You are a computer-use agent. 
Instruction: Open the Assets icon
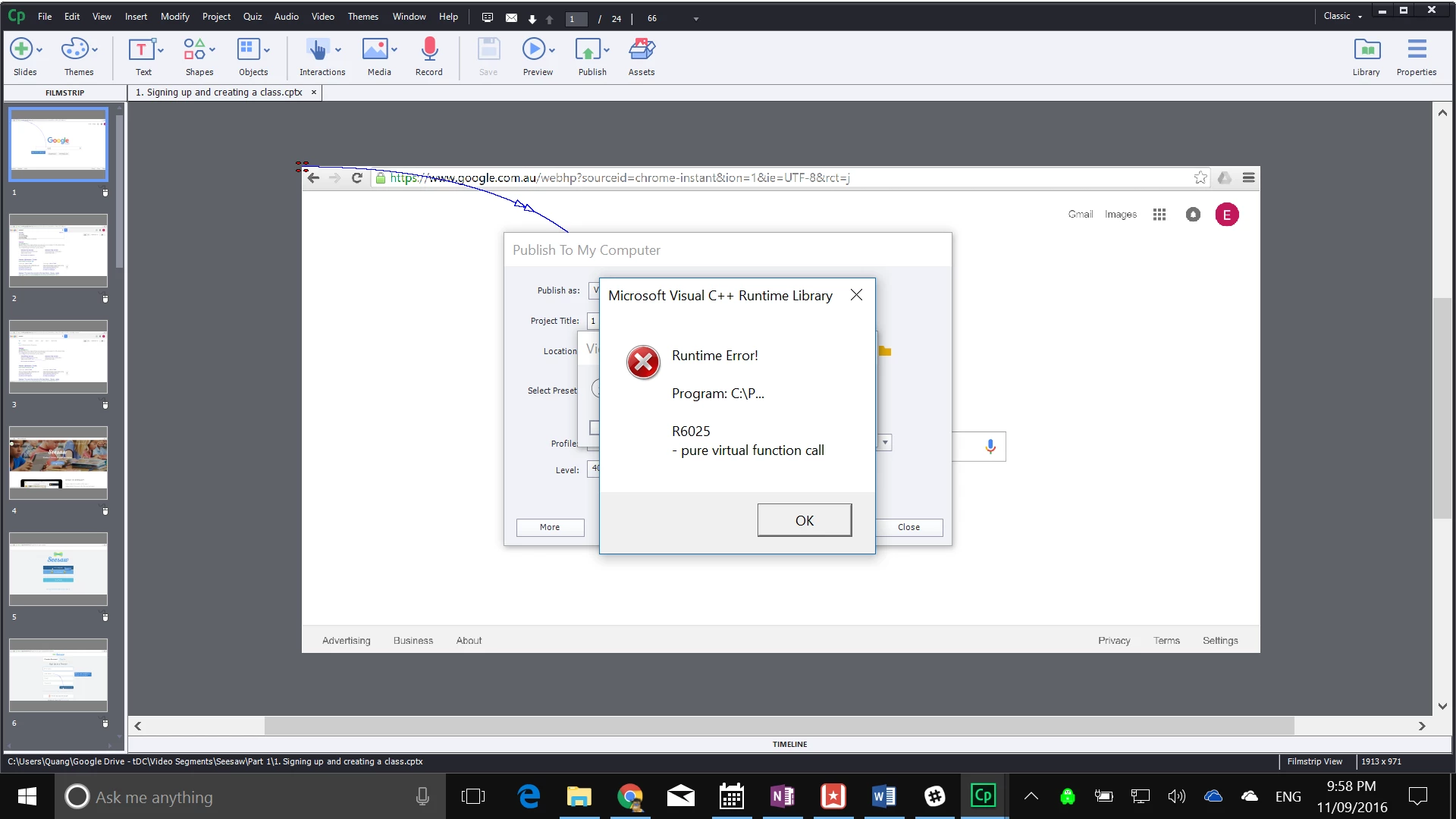click(x=642, y=50)
